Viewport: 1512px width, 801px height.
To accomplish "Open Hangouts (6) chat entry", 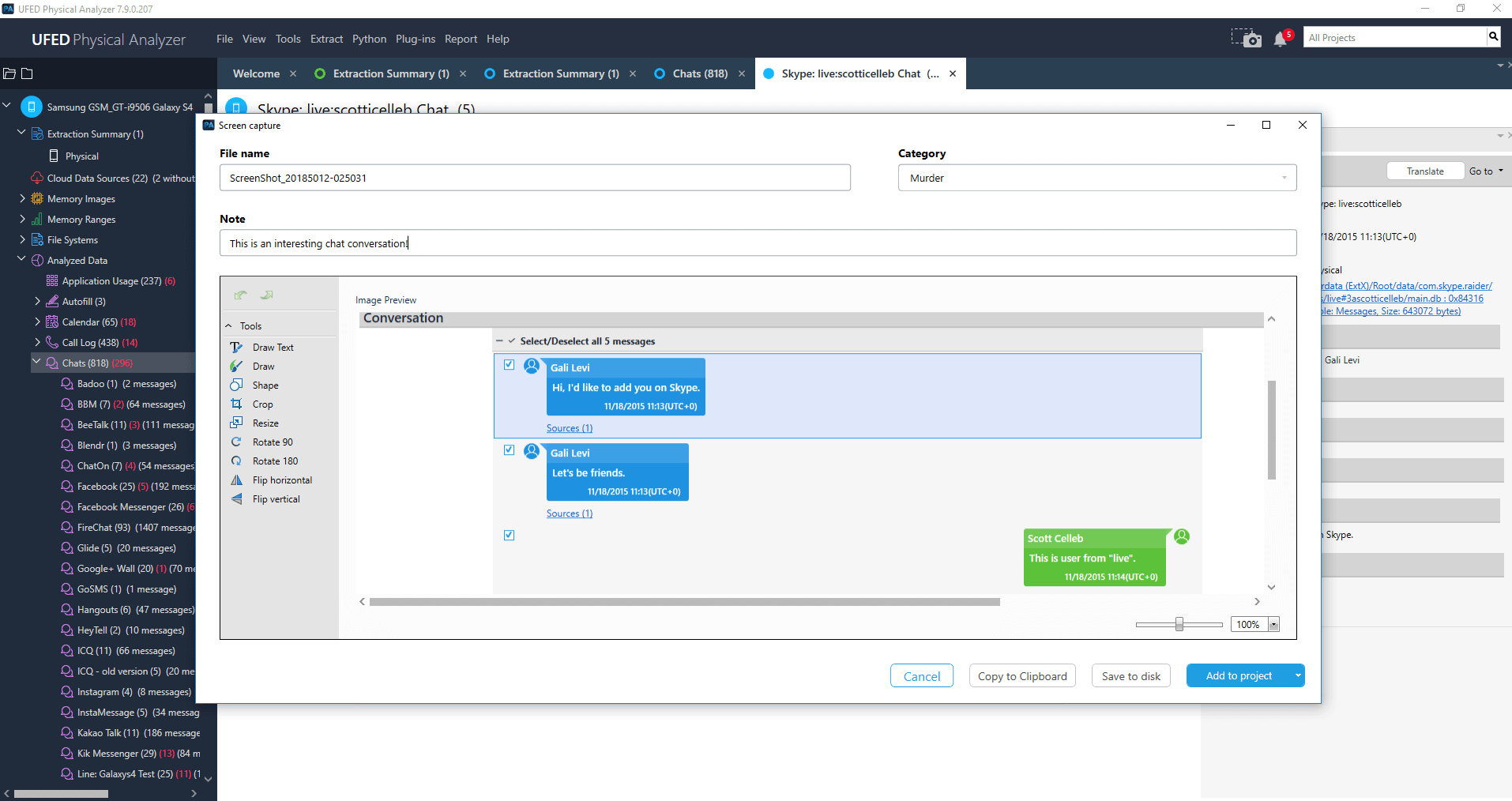I will click(x=127, y=610).
